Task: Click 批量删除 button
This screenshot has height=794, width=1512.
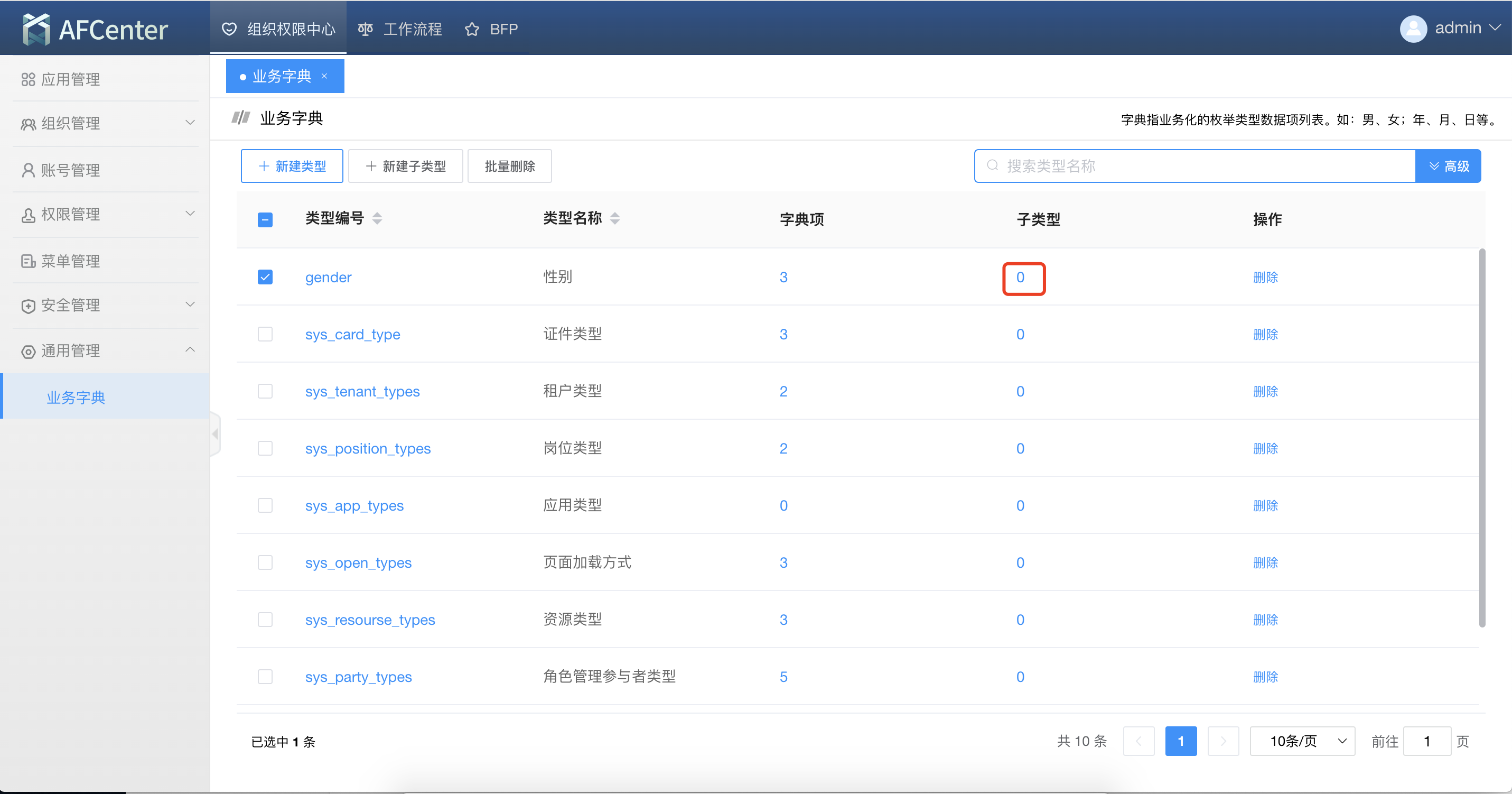Action: coord(510,166)
